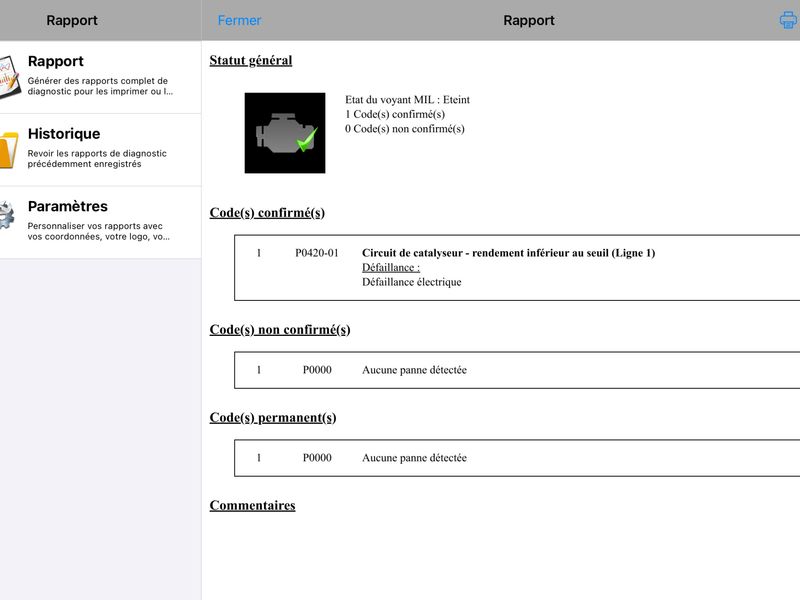The height and width of the screenshot is (600, 800).
Task: Click the Circuit de catalyseur description text
Action: [508, 253]
